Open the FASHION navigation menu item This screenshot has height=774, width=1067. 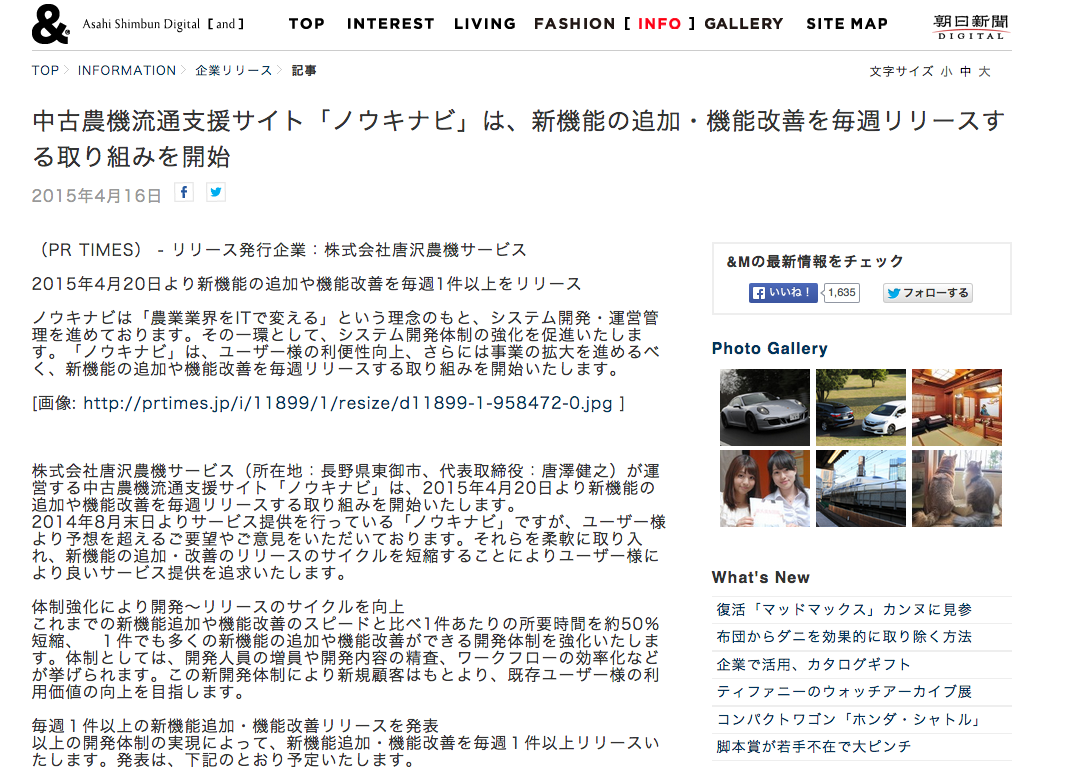[x=575, y=24]
